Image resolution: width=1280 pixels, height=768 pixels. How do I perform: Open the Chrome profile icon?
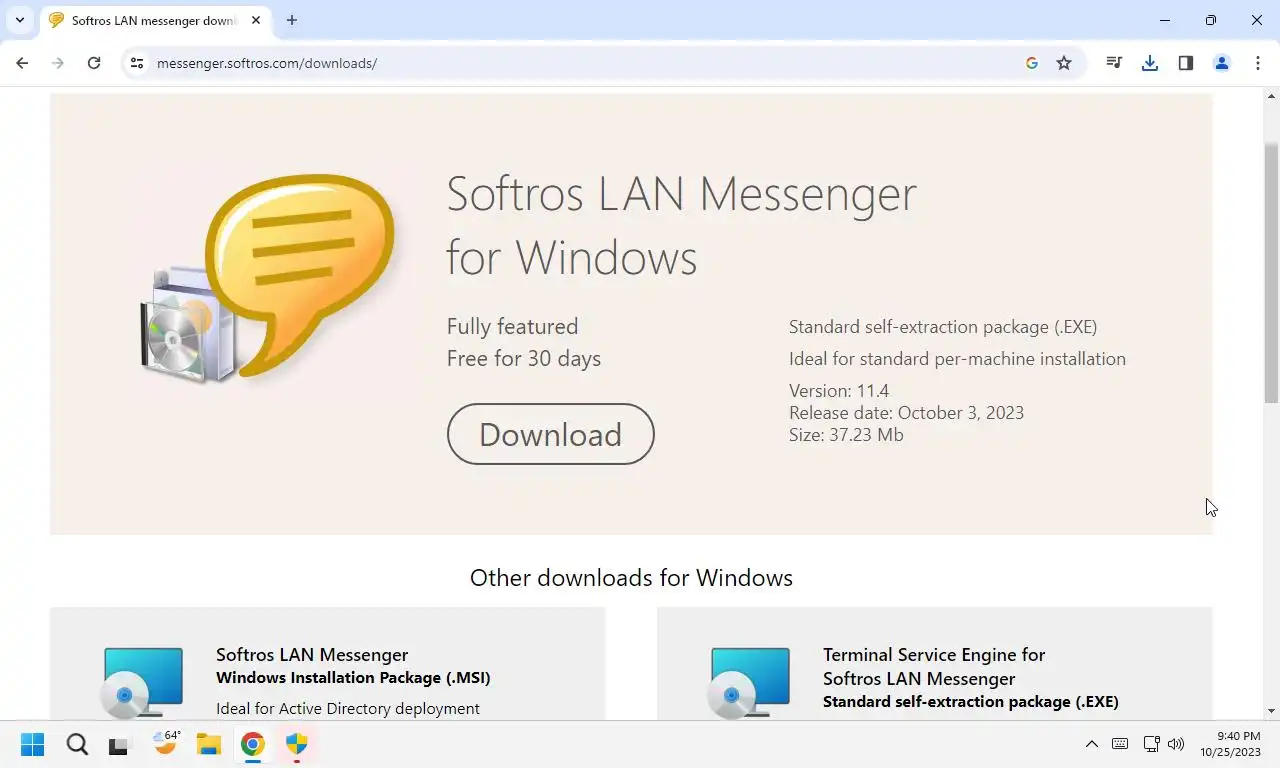click(x=1222, y=63)
